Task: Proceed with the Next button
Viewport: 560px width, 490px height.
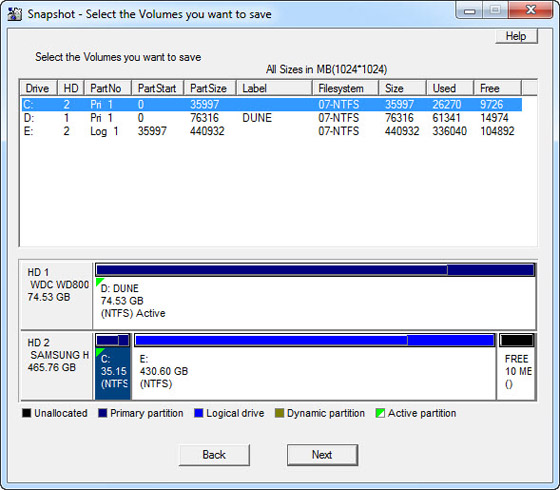Action: tap(322, 455)
